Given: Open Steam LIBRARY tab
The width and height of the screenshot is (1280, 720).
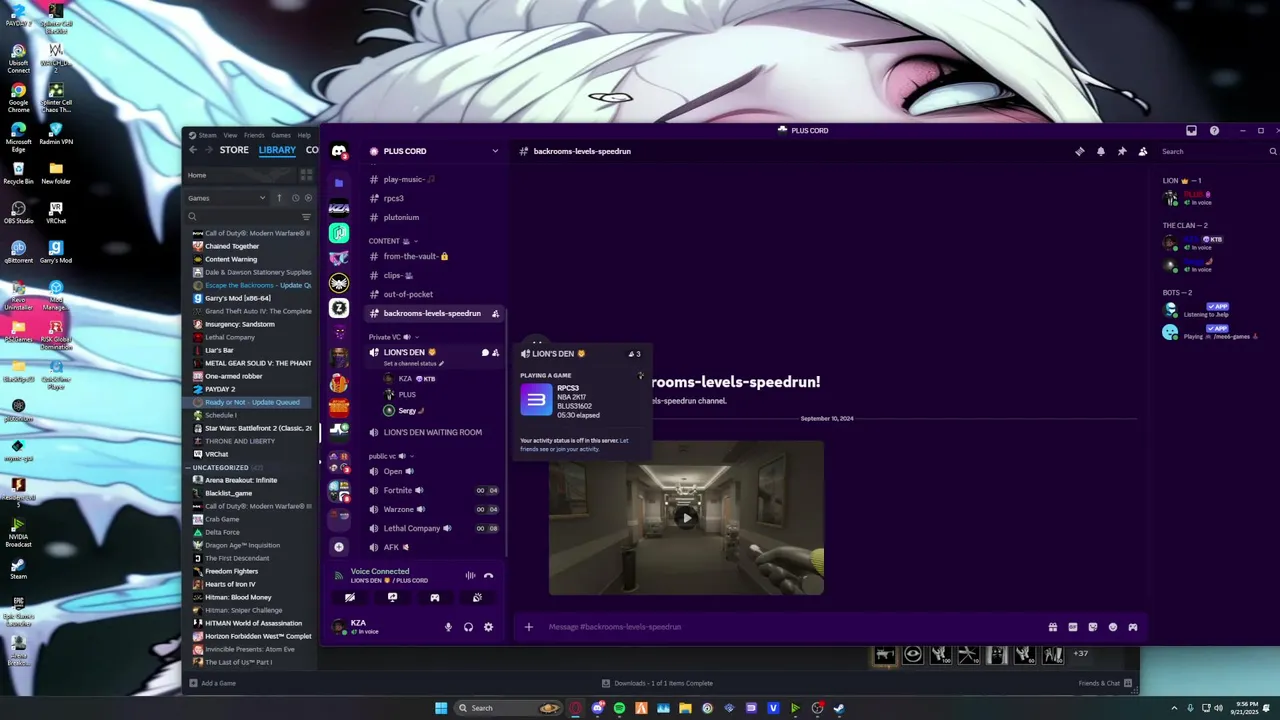Looking at the screenshot, I should tap(277, 150).
